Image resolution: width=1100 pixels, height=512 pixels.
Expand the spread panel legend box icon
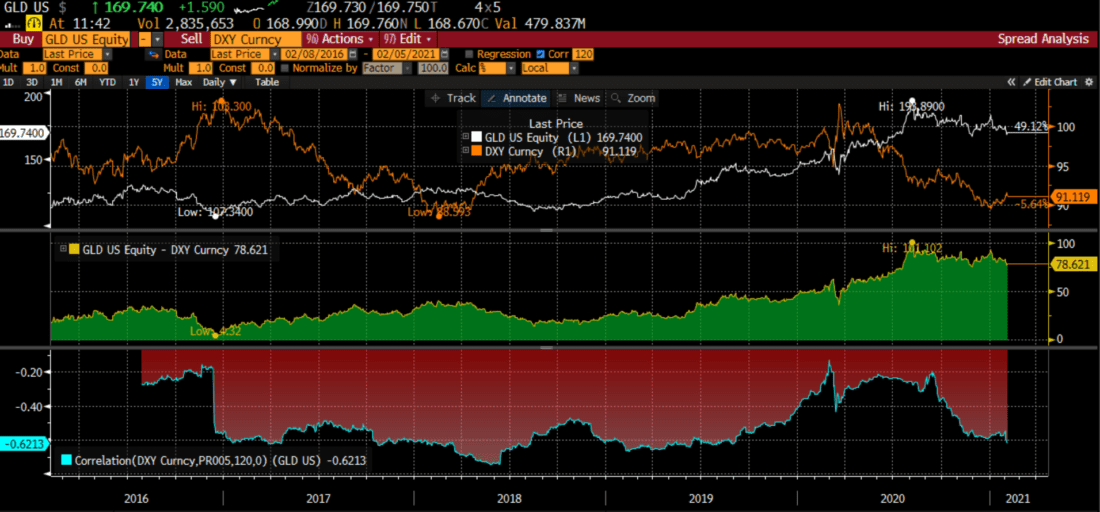63,248
